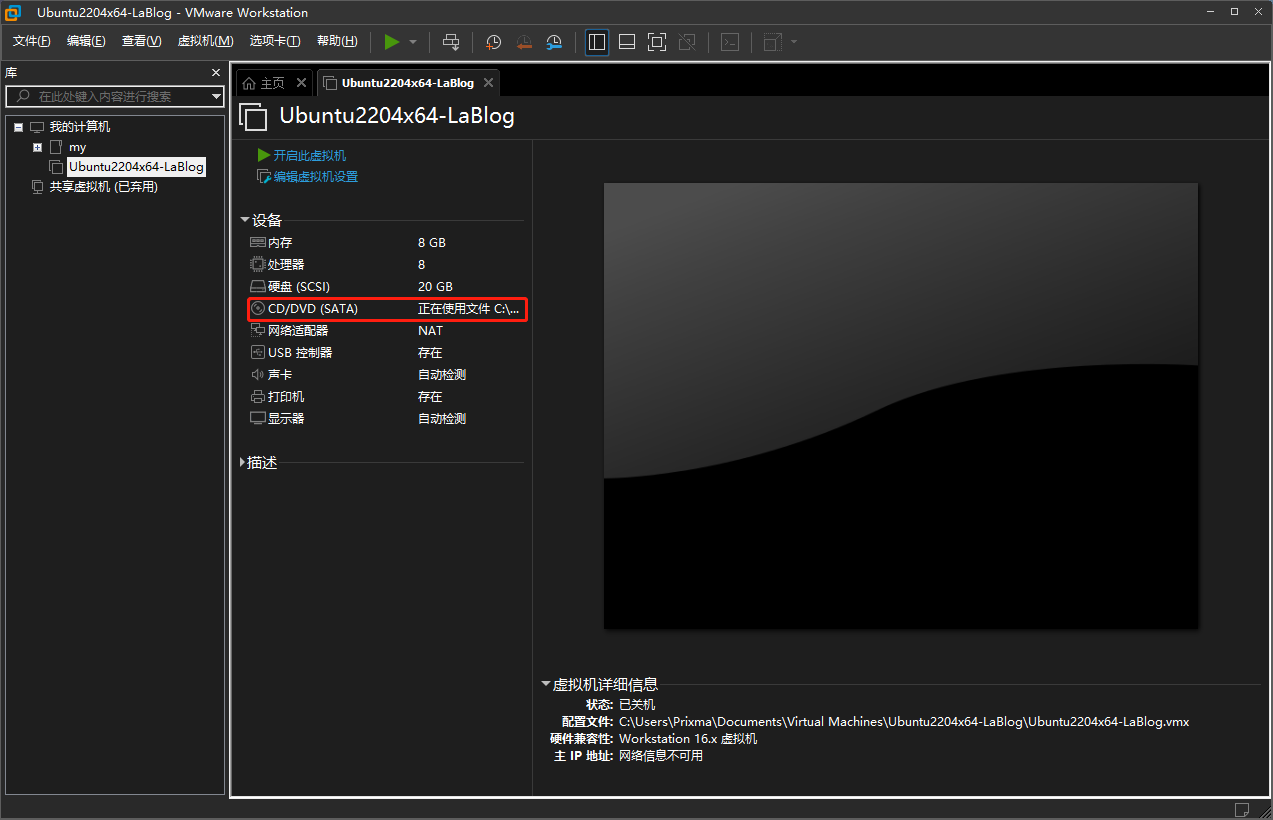Open the 编辑(E) menu
The width and height of the screenshot is (1273, 820).
click(x=86, y=41)
